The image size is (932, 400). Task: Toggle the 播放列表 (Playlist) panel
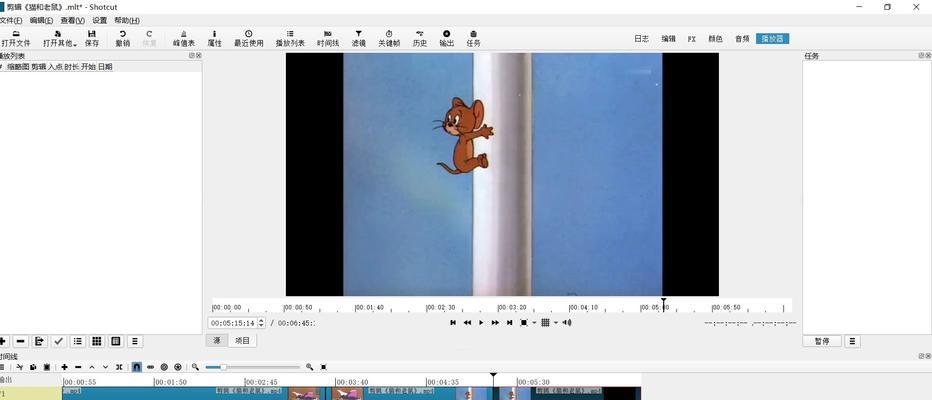tap(290, 39)
